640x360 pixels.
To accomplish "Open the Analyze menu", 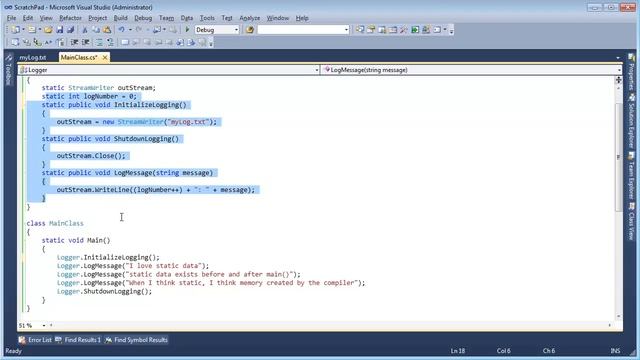I will [249, 18].
